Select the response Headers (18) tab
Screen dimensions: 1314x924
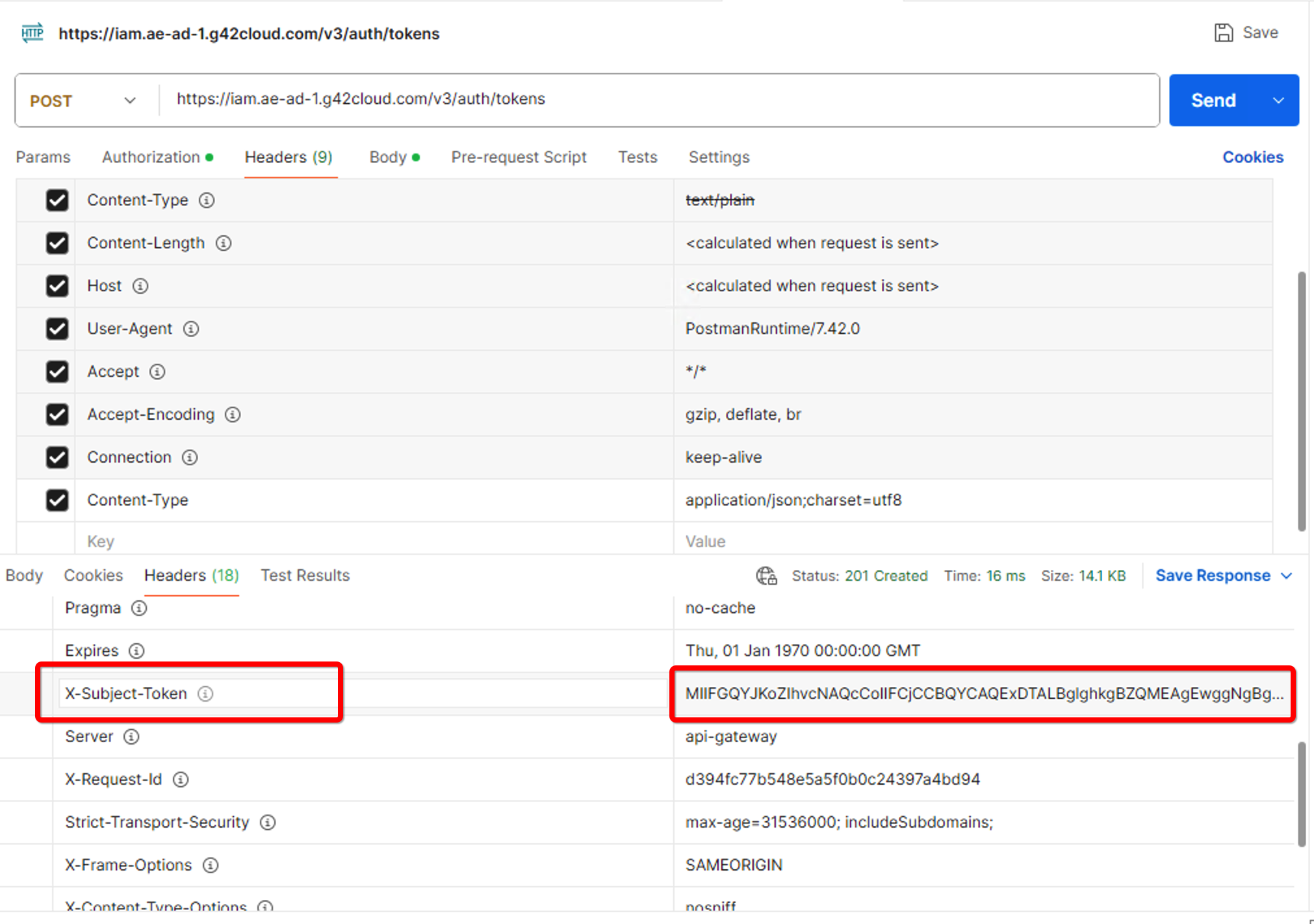coord(192,576)
